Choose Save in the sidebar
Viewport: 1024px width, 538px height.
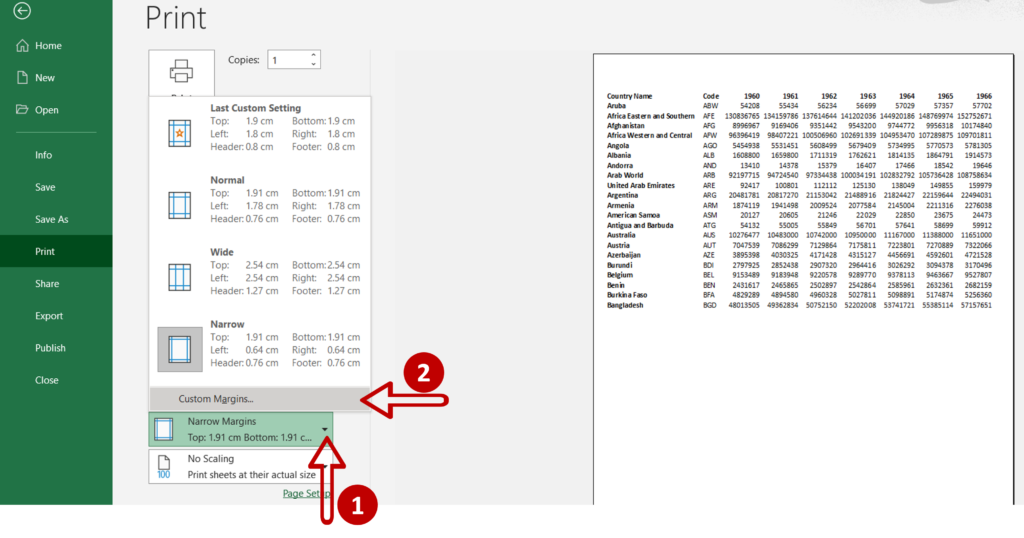45,187
